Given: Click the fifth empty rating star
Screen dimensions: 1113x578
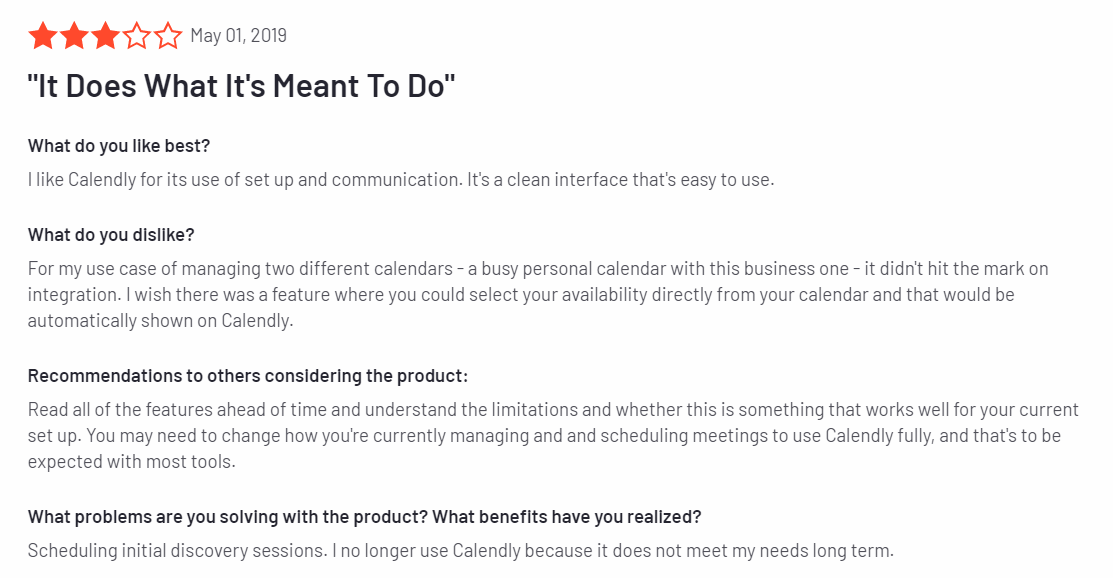Looking at the screenshot, I should [x=167, y=37].
